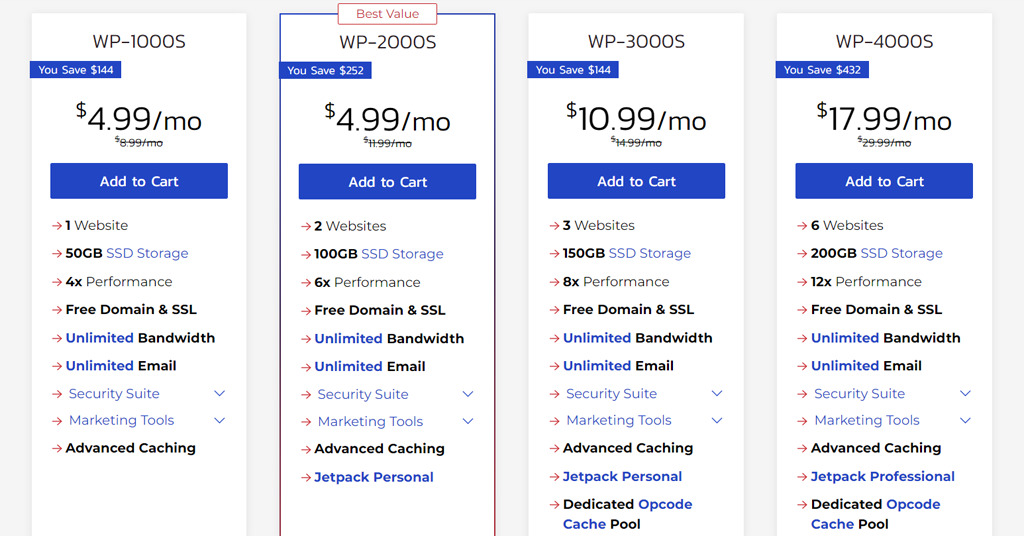The width and height of the screenshot is (1024, 536).
Task: Add WP-1000S plan to cart
Action: tap(139, 181)
